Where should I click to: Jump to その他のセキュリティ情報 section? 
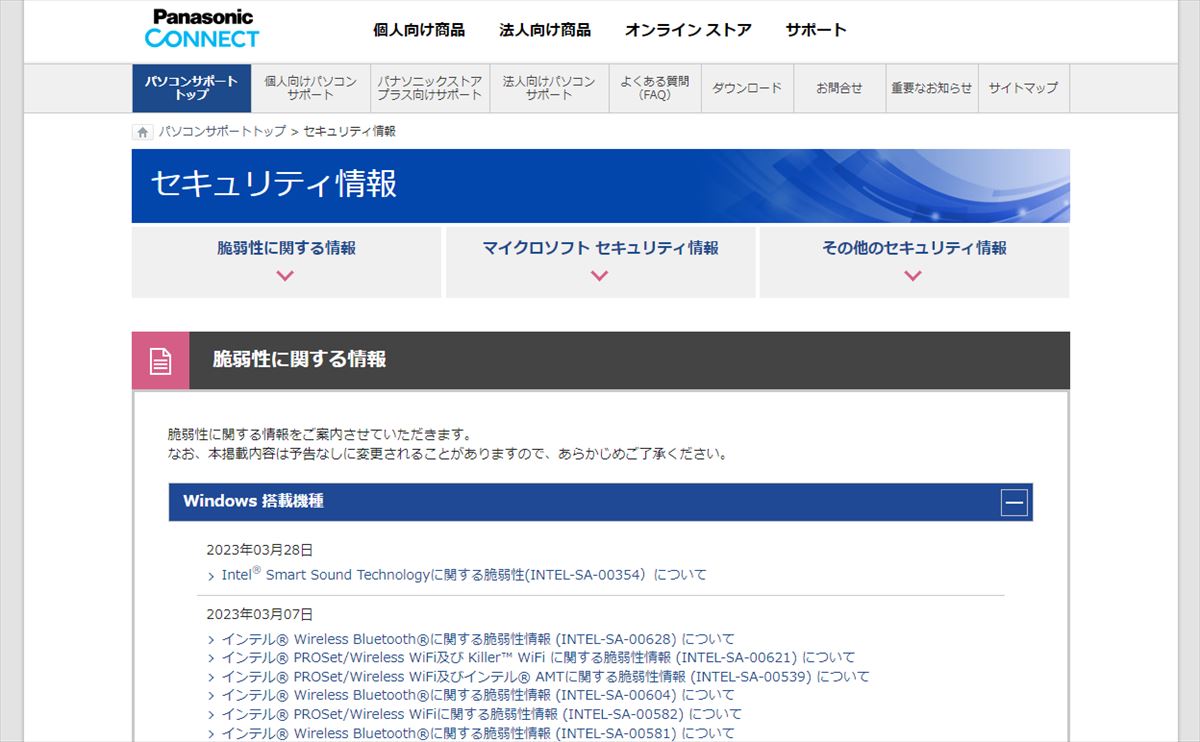[914, 262]
